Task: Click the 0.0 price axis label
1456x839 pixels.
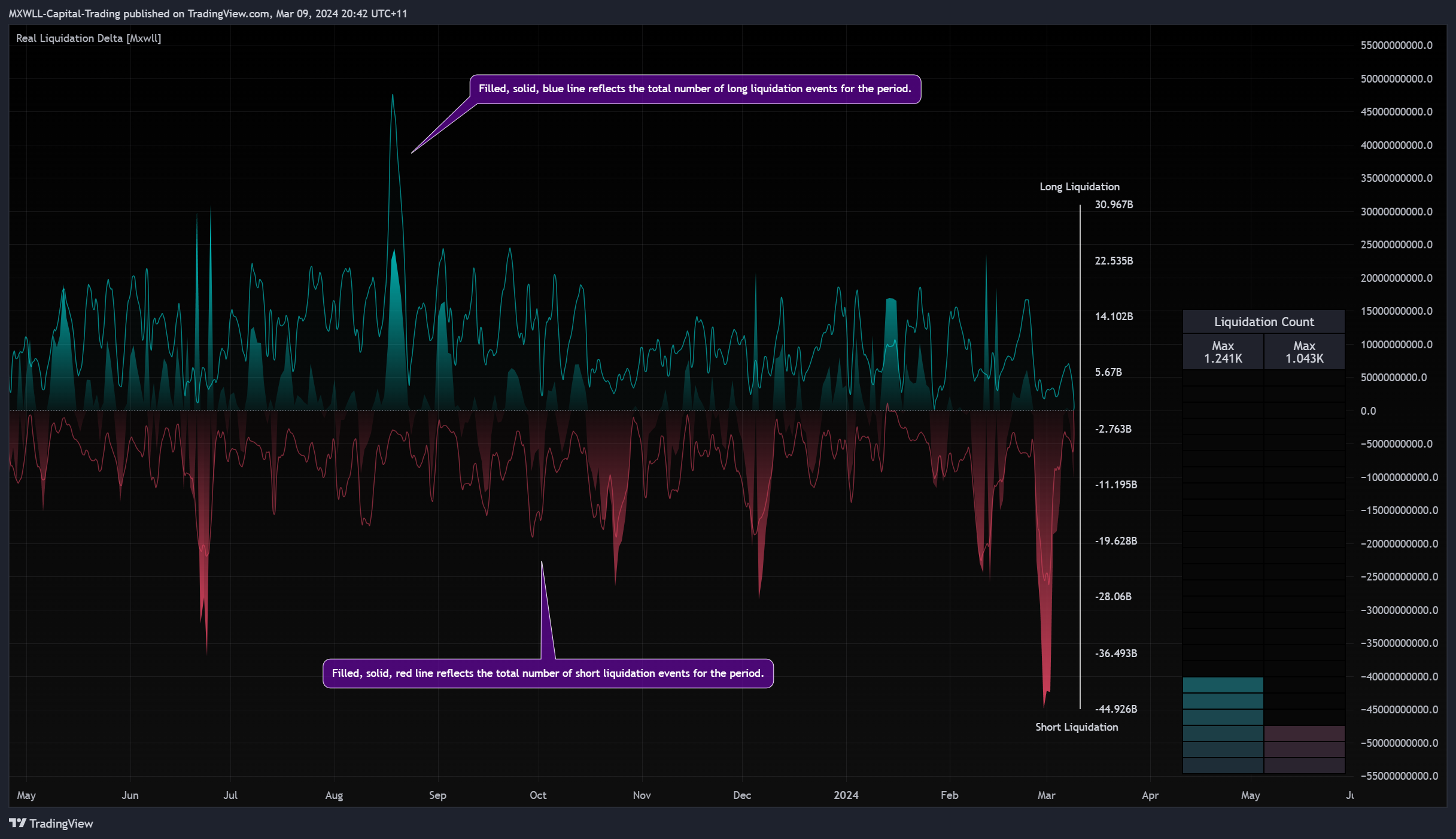Action: (1368, 411)
